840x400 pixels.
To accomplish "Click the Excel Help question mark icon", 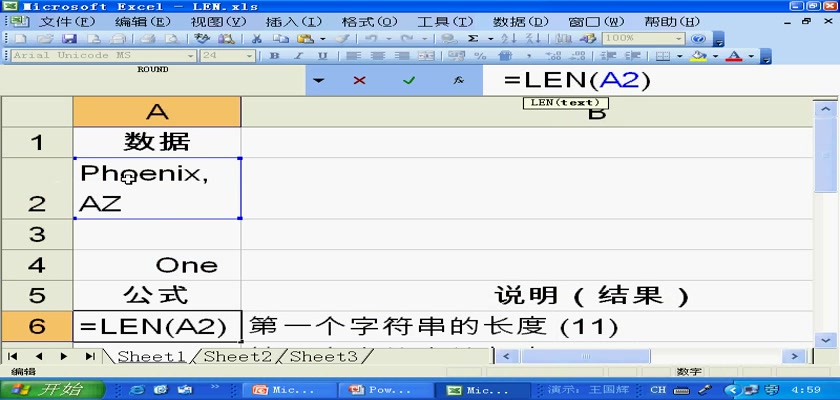I will tap(698, 38).
